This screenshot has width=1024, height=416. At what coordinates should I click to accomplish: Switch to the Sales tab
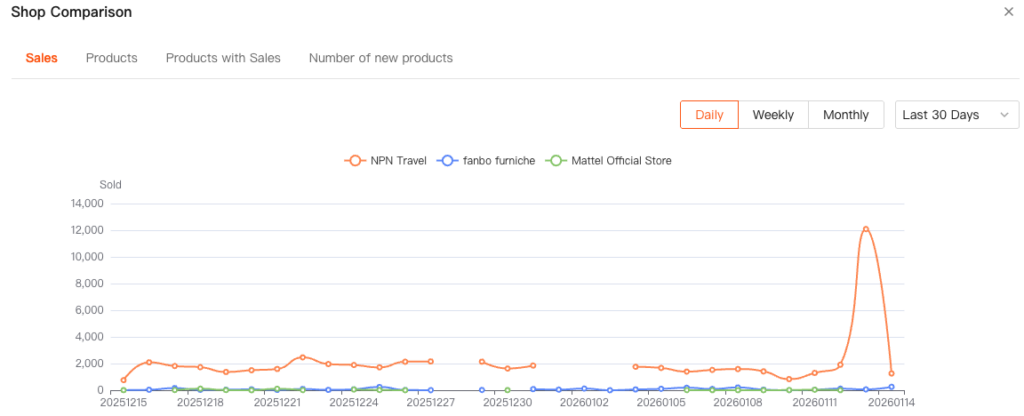tap(41, 58)
